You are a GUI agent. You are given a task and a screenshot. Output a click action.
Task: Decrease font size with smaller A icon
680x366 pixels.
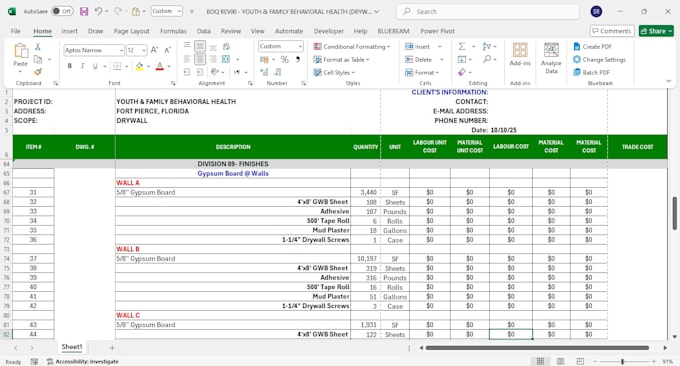pos(167,50)
